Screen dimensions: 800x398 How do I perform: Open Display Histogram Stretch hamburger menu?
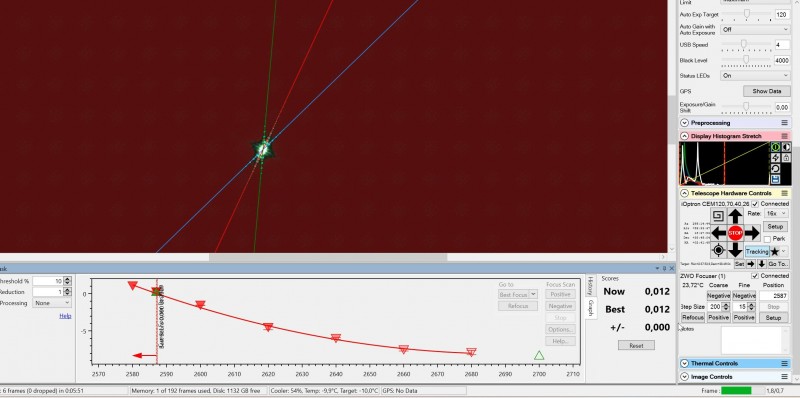[784, 136]
